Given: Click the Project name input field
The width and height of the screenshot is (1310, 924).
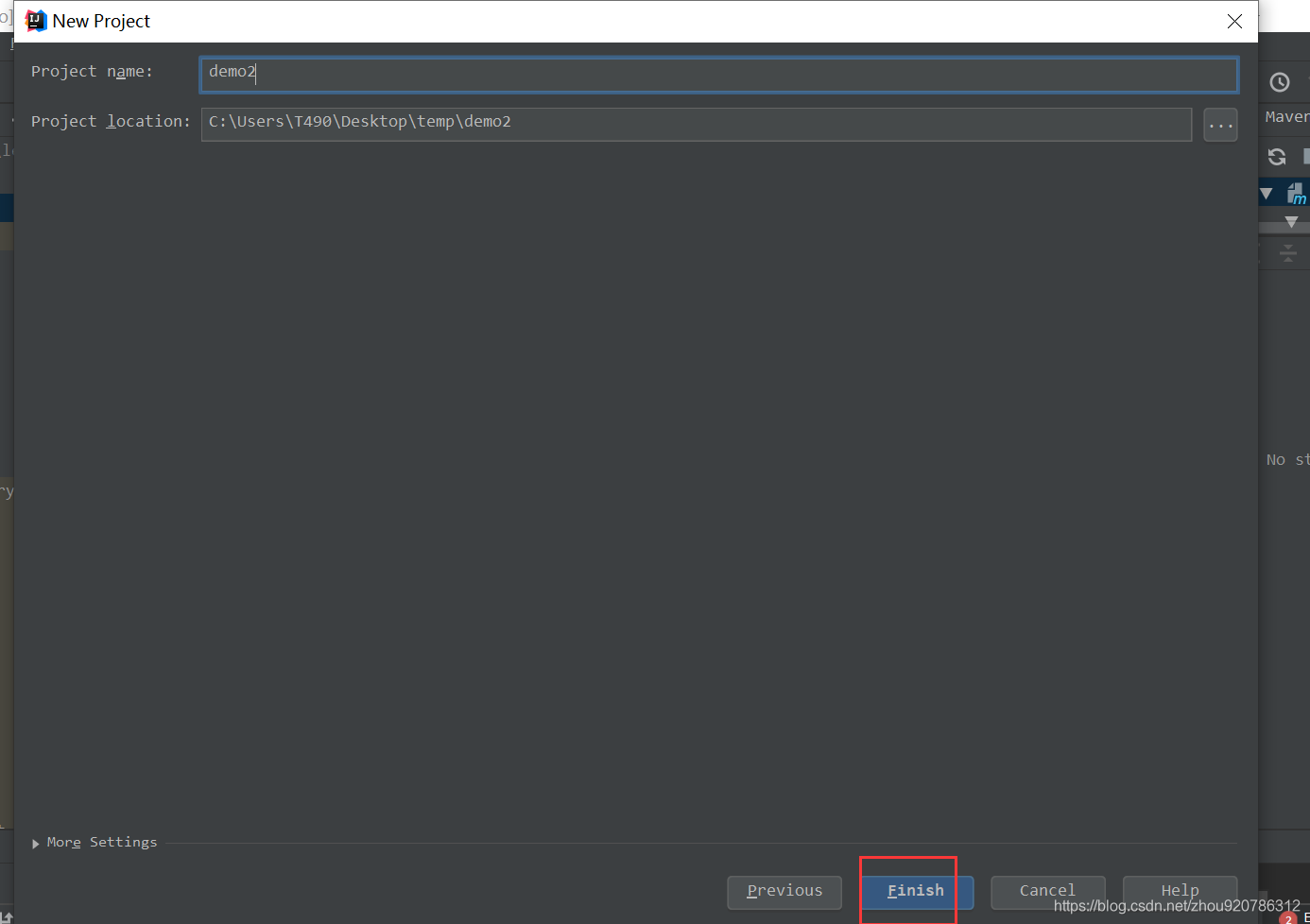Looking at the screenshot, I should click(x=718, y=75).
